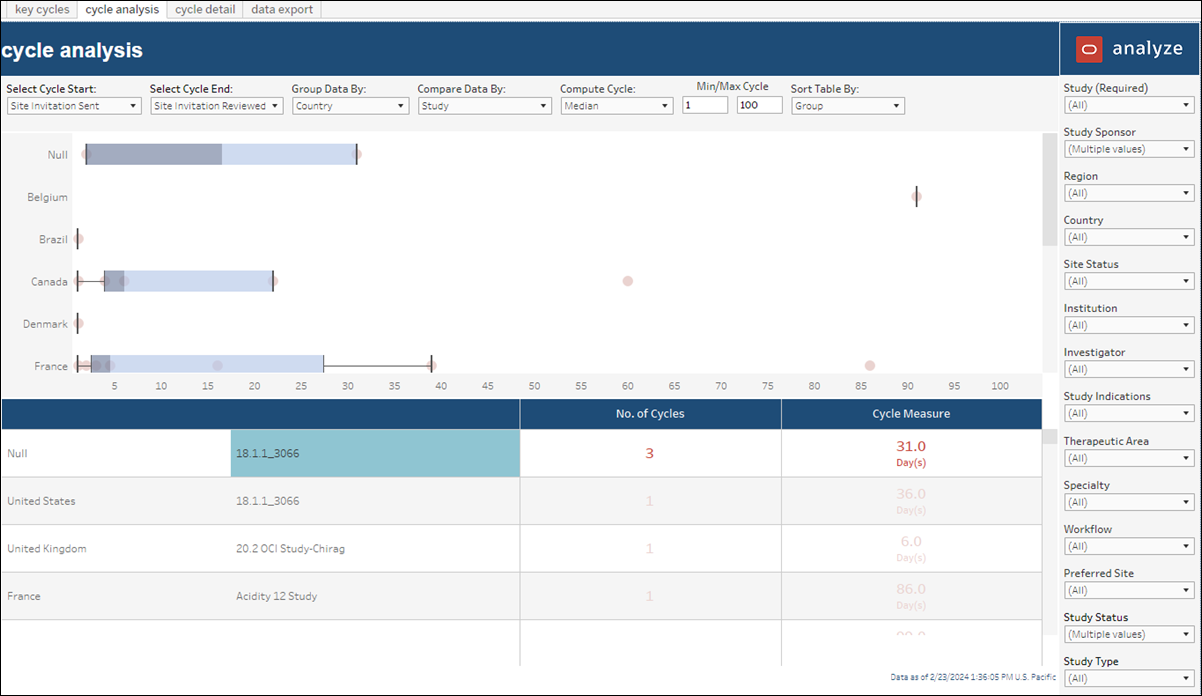Click the Min cycle input field

click(705, 105)
